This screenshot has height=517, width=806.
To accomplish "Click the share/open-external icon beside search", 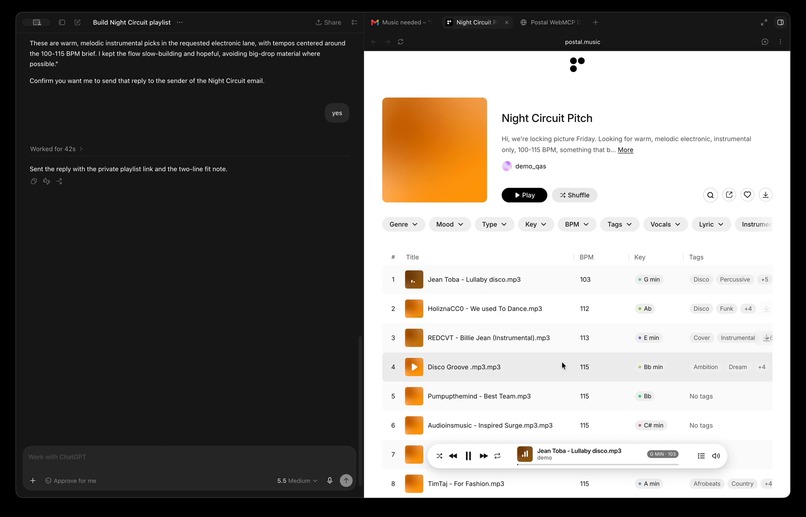I will point(729,195).
